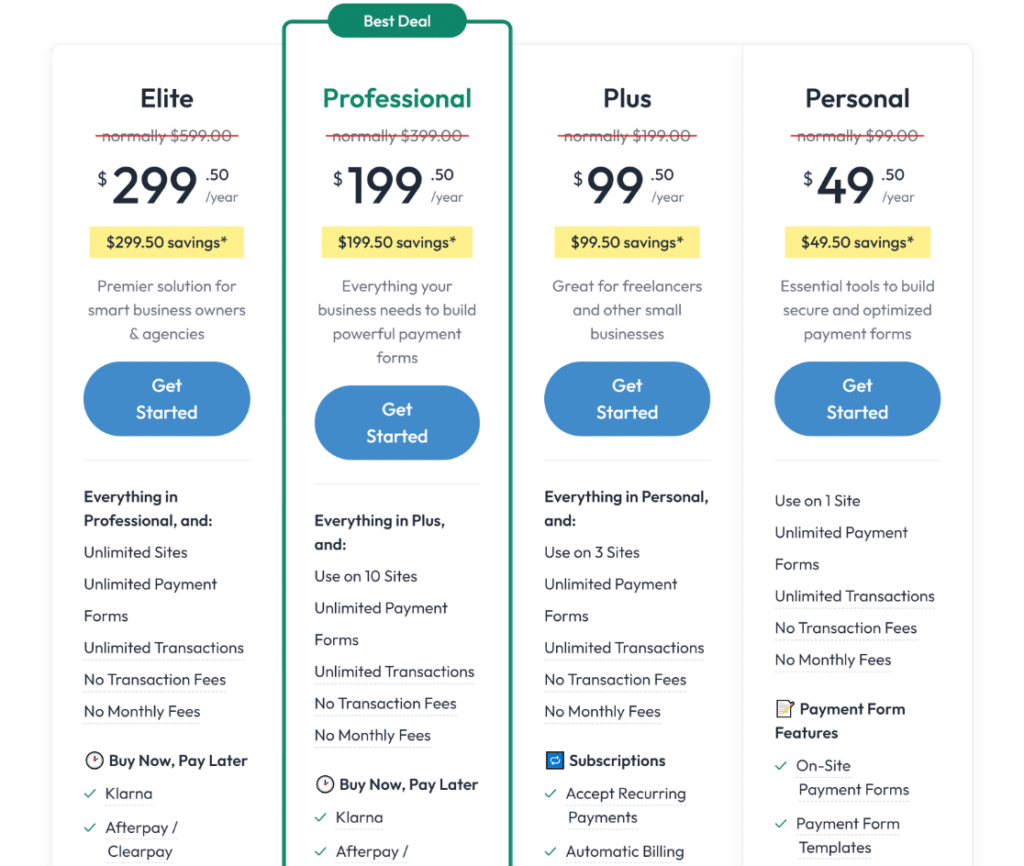The width and height of the screenshot is (1024, 866).
Task: Click the Payment Form Features document icon
Action: click(x=783, y=709)
